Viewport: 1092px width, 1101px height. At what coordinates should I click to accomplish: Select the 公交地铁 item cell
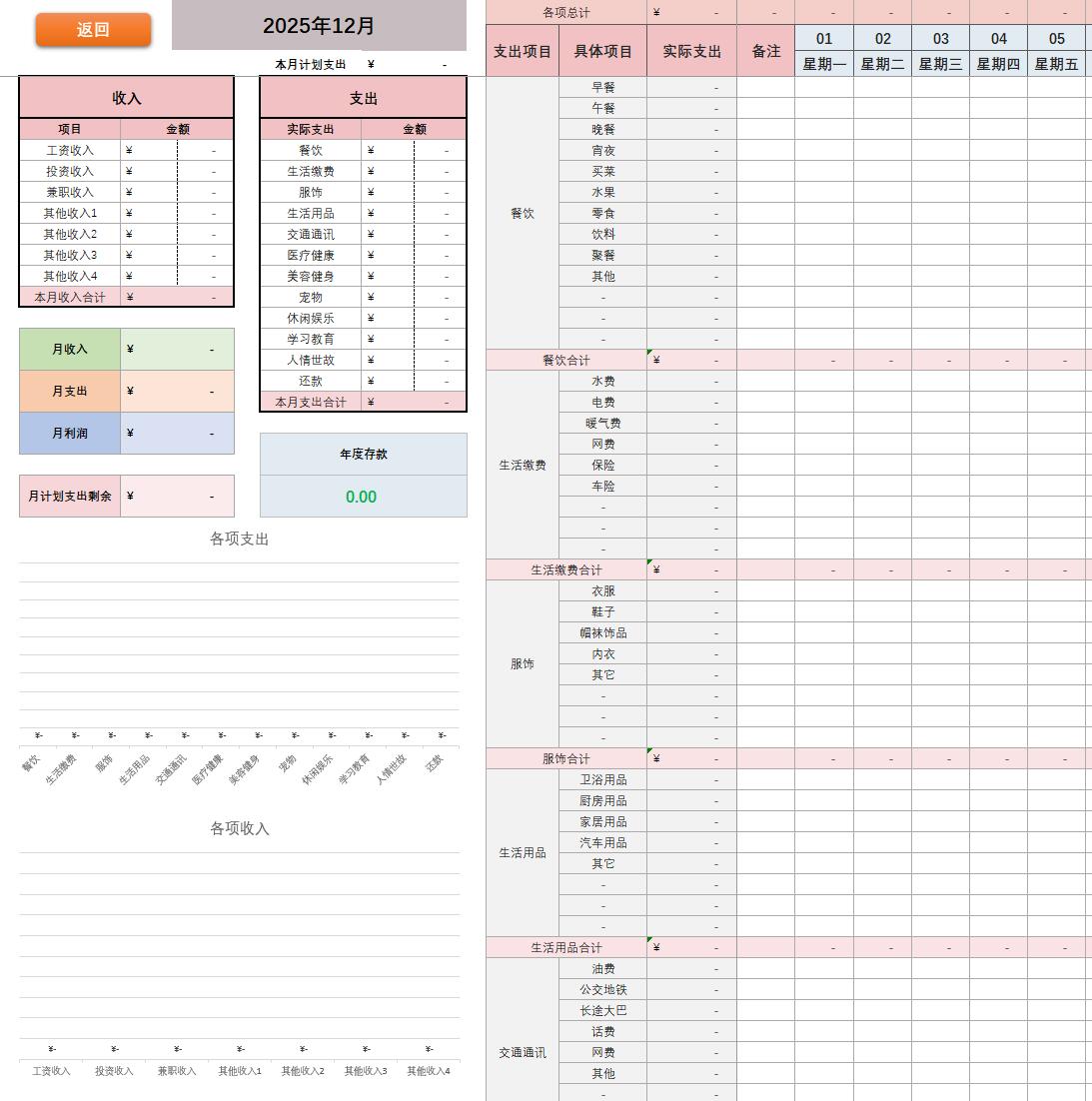pos(603,989)
